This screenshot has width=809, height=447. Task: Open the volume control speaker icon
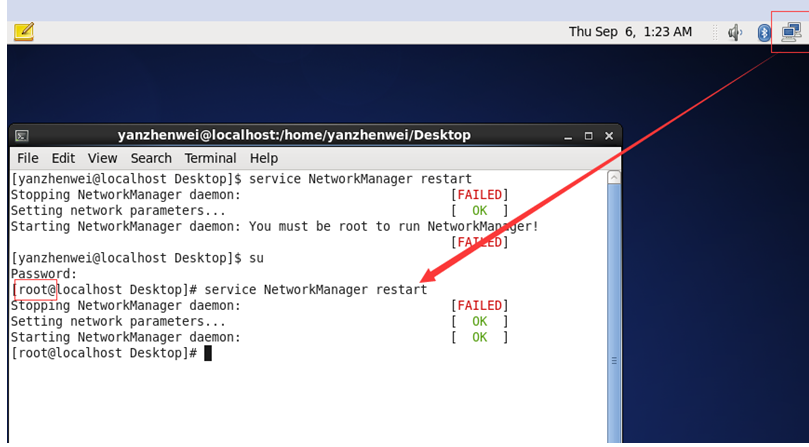(735, 33)
